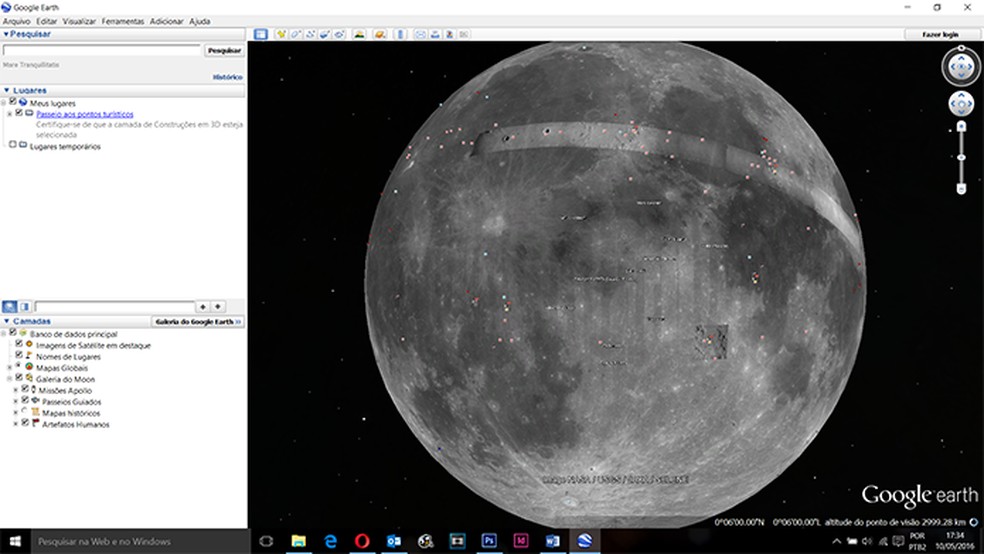Expand the Missões Apollo tree node
Screen dimensions: 984x554
click(x=16, y=390)
